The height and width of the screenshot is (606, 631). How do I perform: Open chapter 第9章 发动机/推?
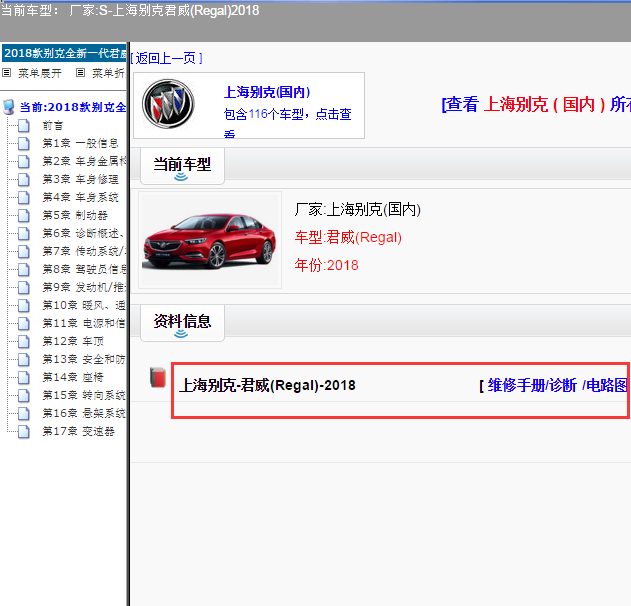[x=84, y=287]
